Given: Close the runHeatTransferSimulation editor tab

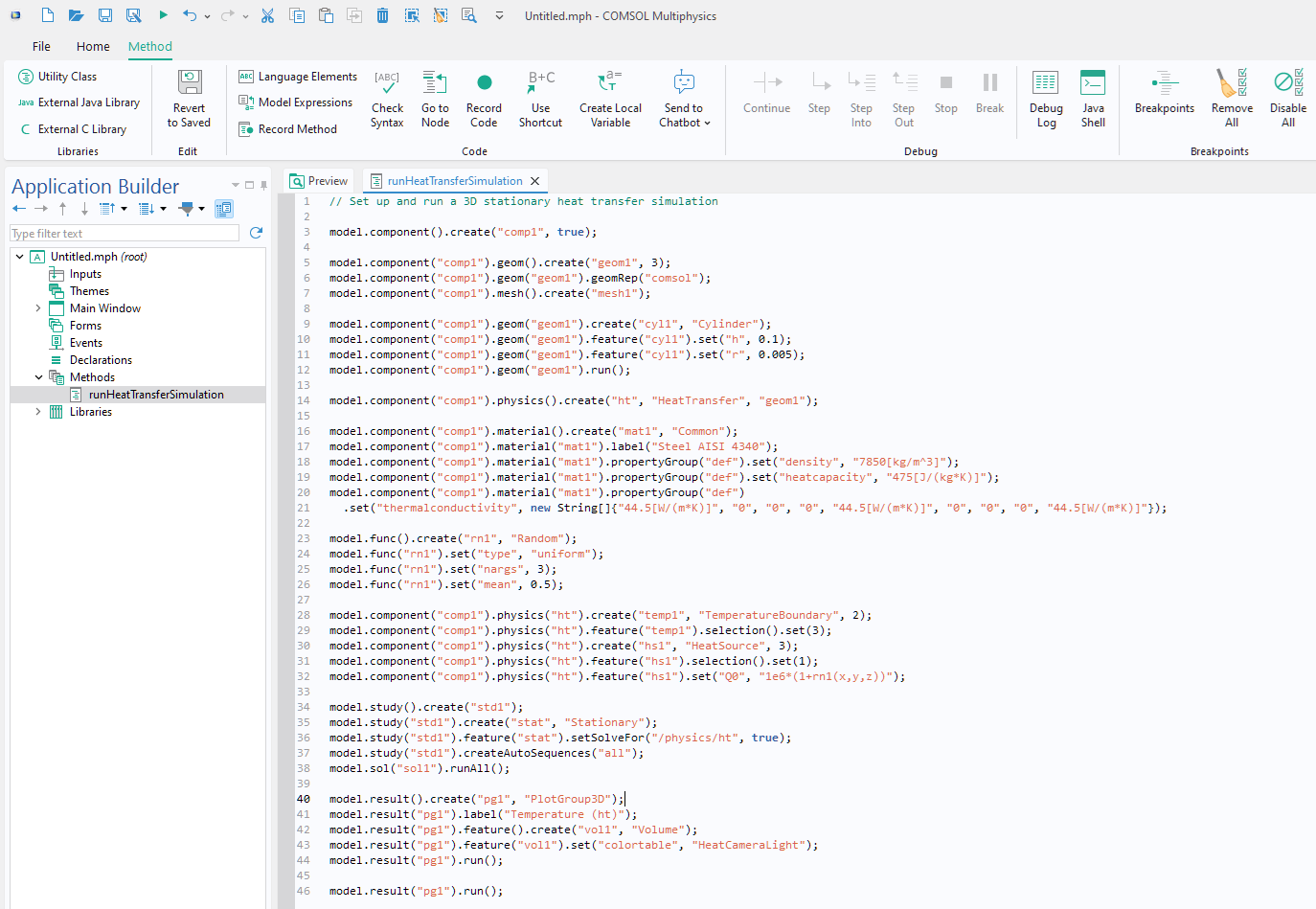Looking at the screenshot, I should (x=535, y=181).
